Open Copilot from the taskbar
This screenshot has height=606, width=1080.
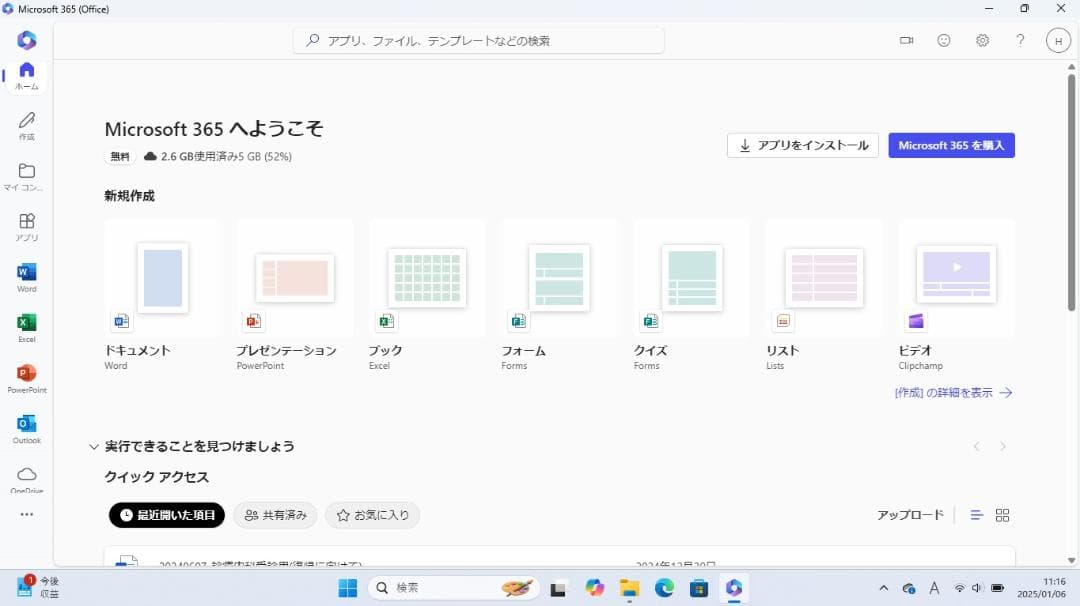pos(594,588)
